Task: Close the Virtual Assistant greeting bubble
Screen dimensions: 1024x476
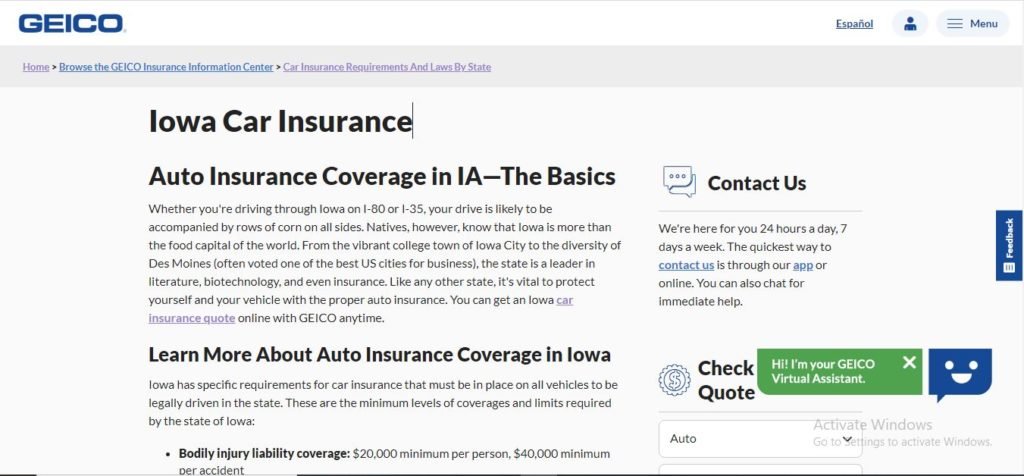Action: point(909,362)
